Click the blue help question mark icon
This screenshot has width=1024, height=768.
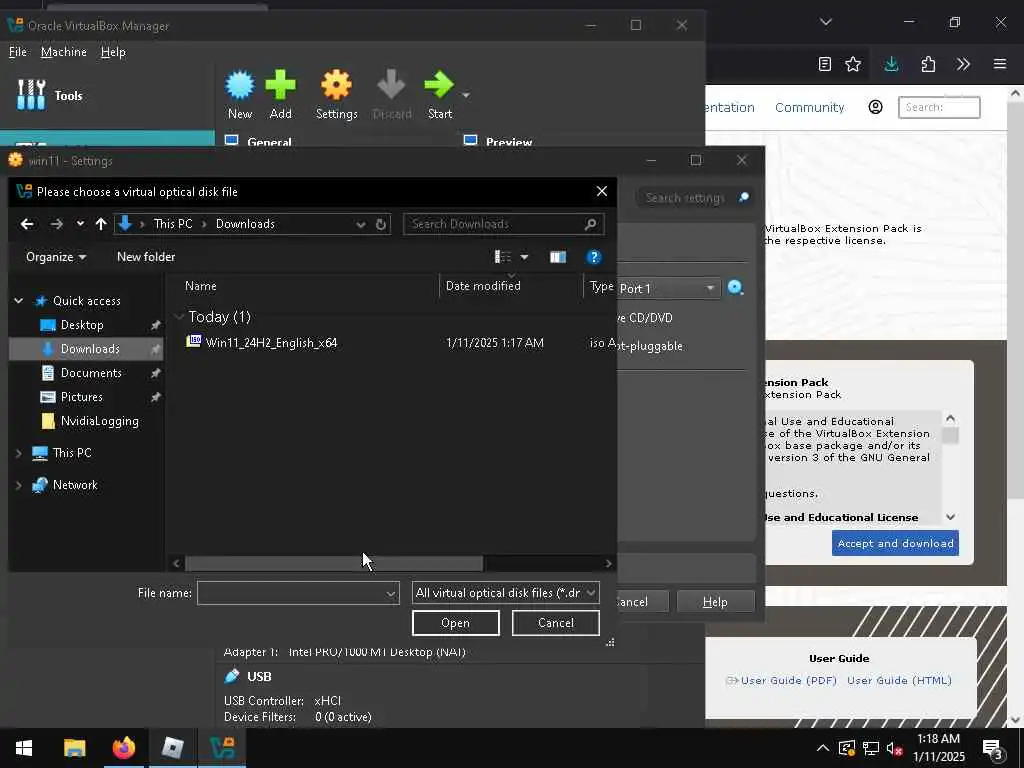(x=594, y=257)
